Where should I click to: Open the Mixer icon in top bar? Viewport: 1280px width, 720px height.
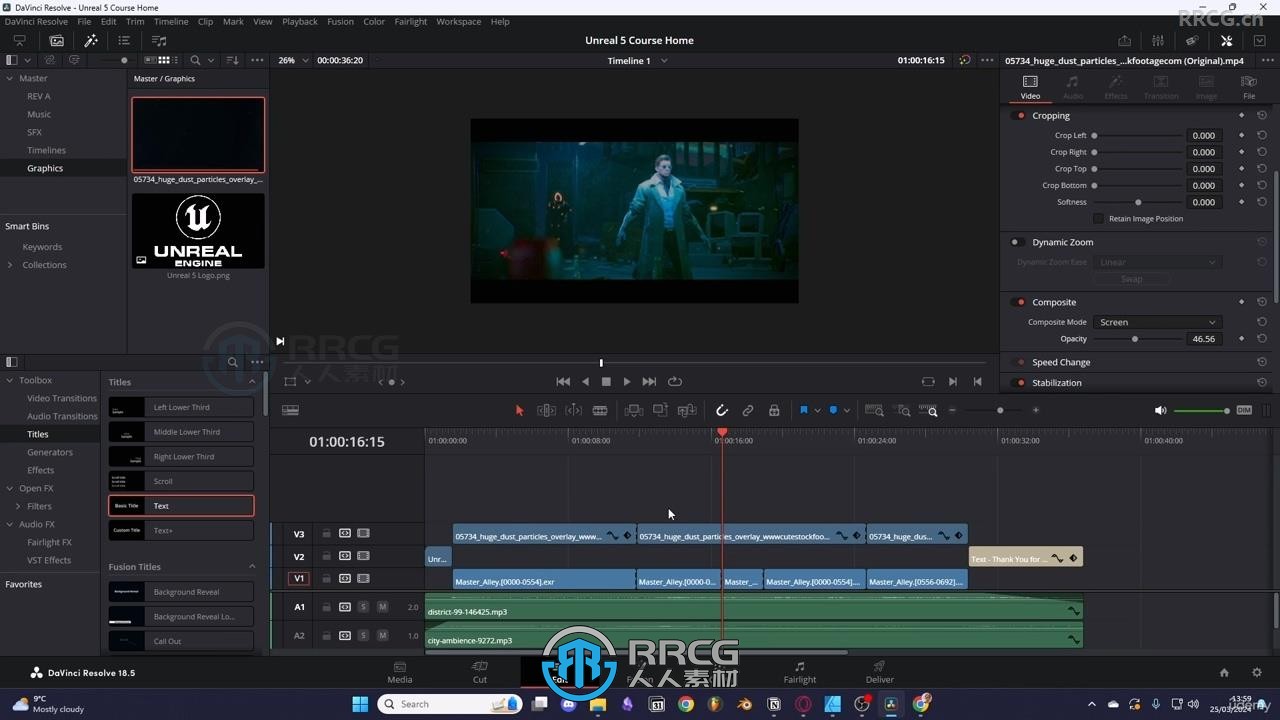pos(1158,40)
